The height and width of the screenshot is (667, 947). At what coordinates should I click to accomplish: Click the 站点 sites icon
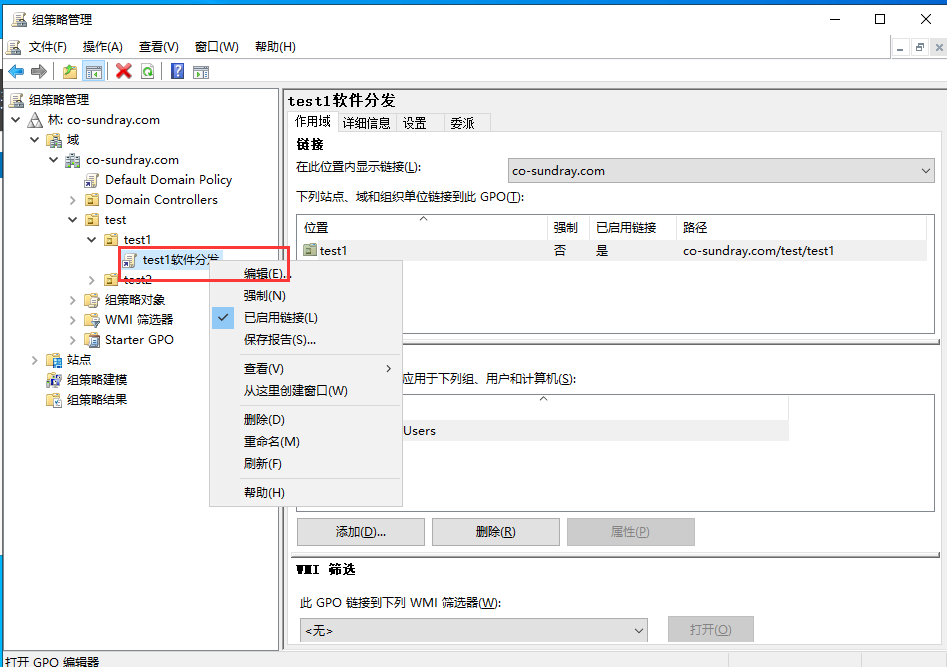[54, 360]
